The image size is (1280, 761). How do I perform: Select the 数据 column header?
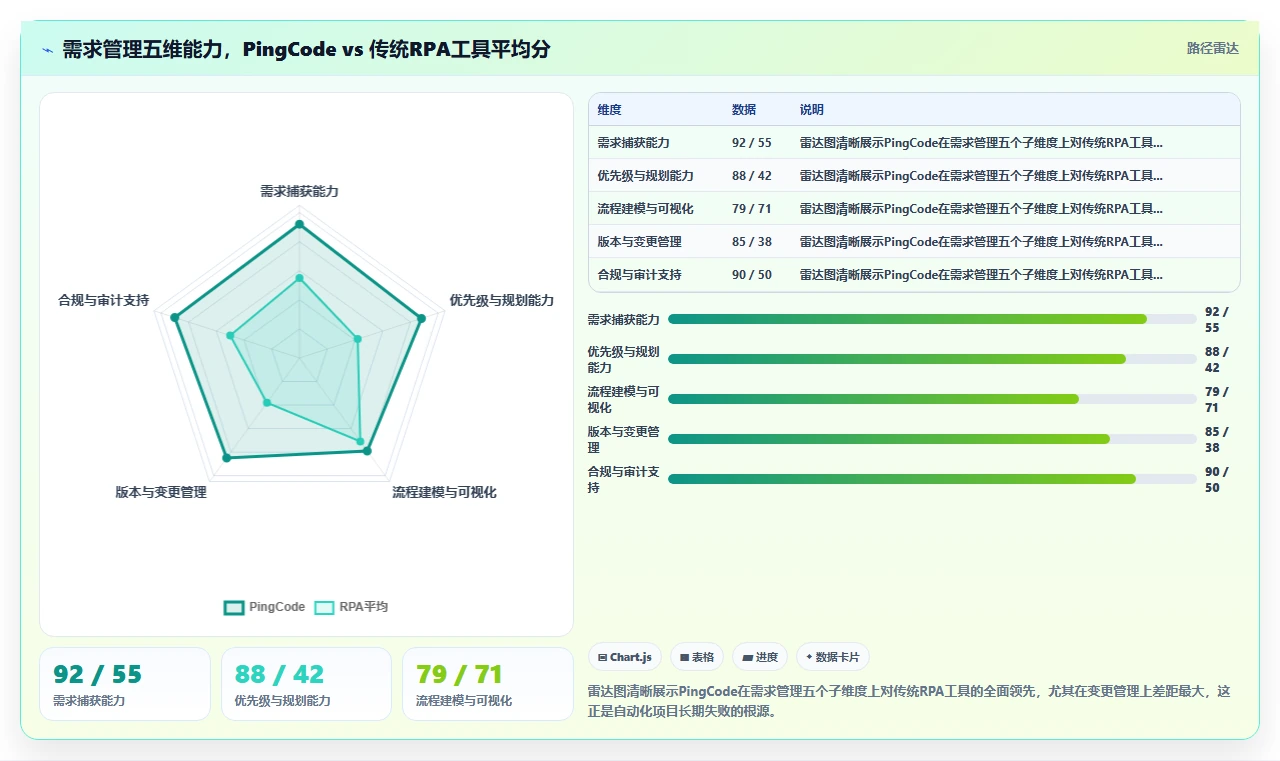[744, 110]
